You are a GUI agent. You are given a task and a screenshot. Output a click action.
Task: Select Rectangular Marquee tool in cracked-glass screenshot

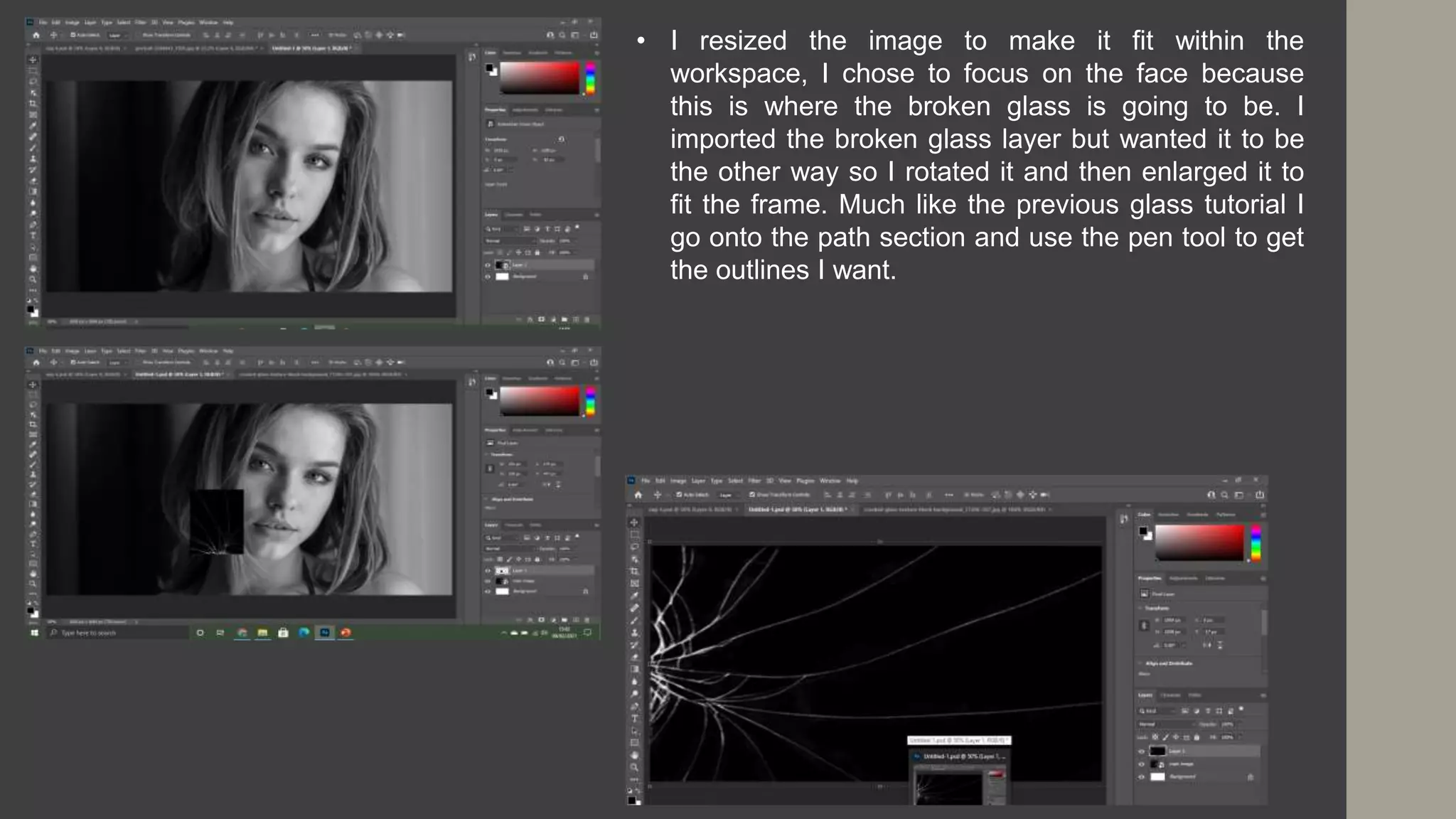[634, 535]
